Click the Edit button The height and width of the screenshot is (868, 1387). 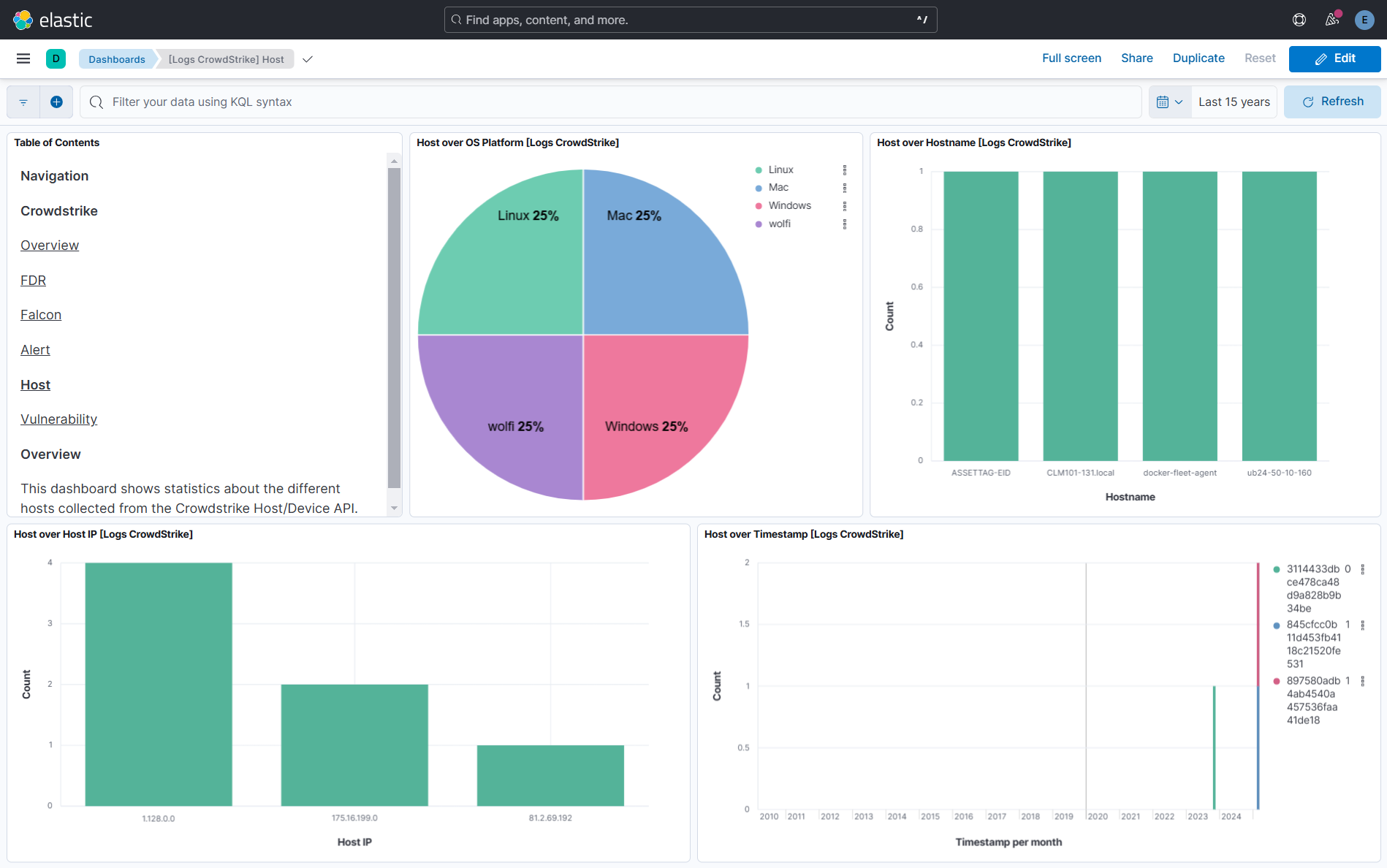point(1334,58)
